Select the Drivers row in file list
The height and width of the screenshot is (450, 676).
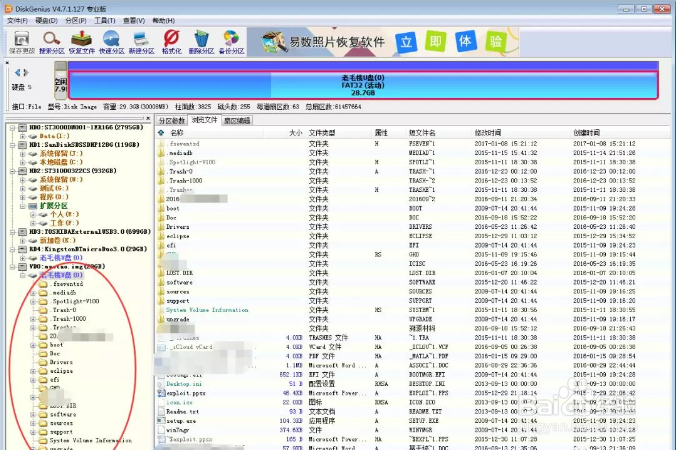pyautogui.click(x=414, y=227)
